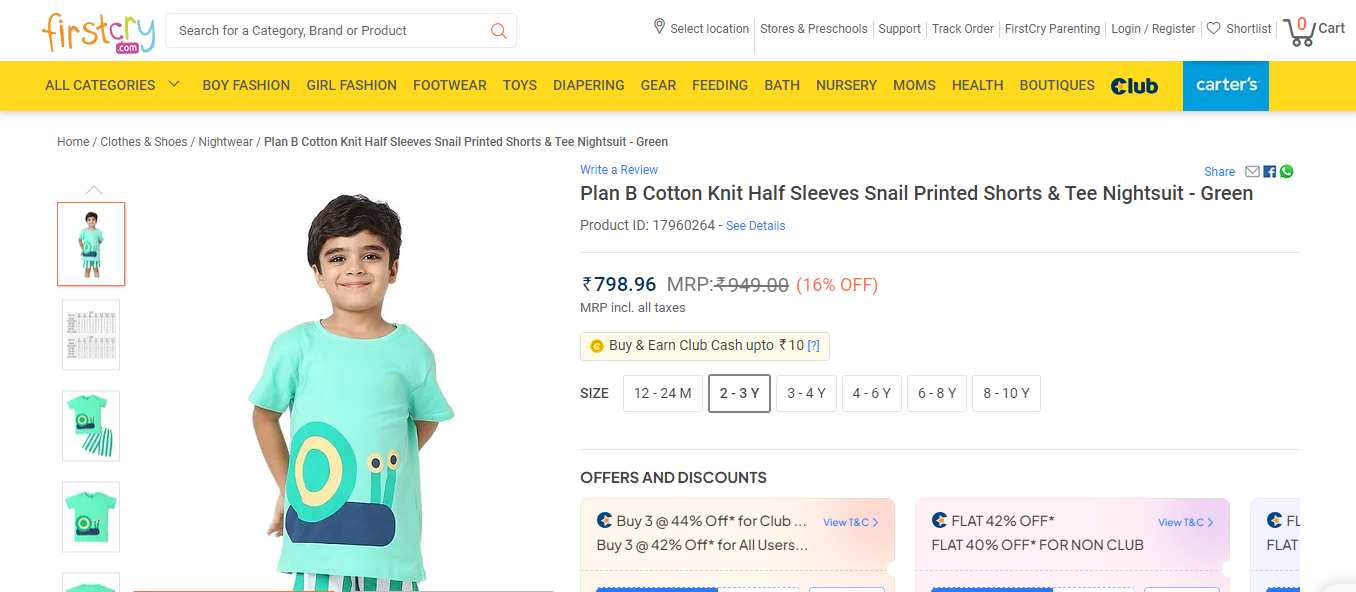
Task: Choose the 8 - 10 Y size
Action: click(1006, 393)
